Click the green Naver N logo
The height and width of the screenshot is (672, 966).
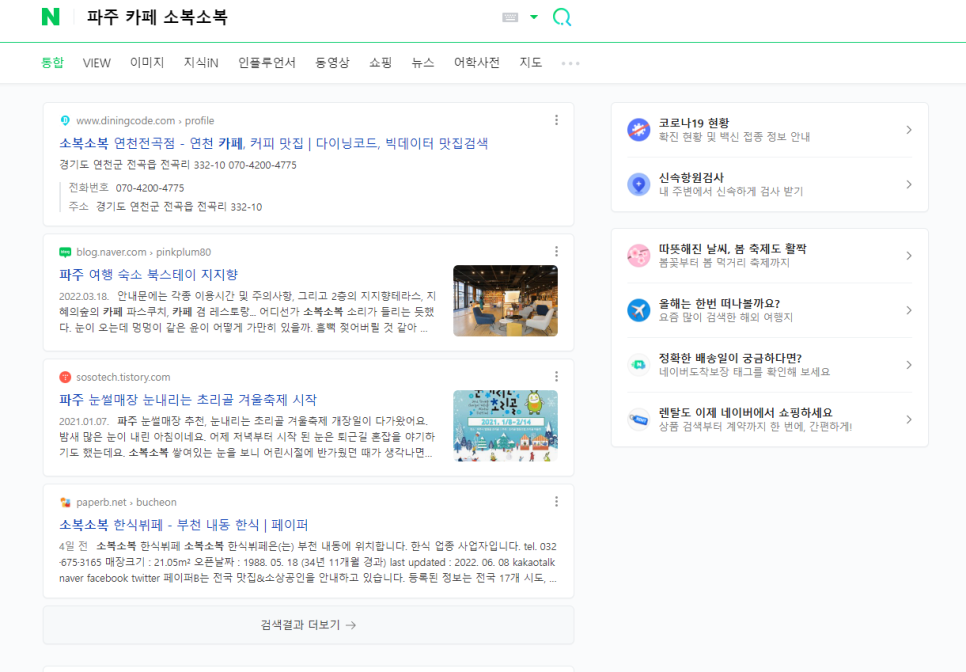(51, 17)
